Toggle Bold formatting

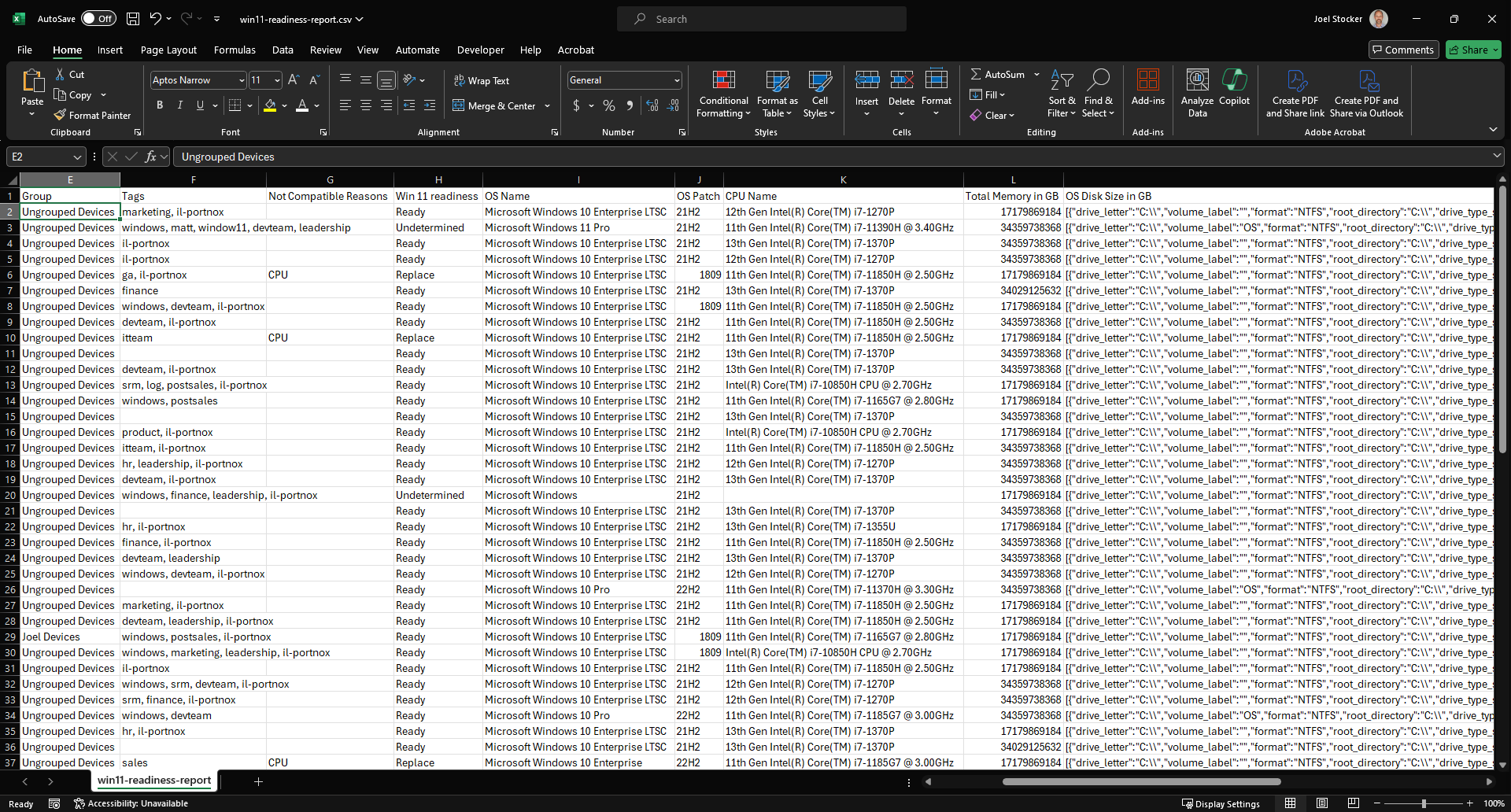160,105
